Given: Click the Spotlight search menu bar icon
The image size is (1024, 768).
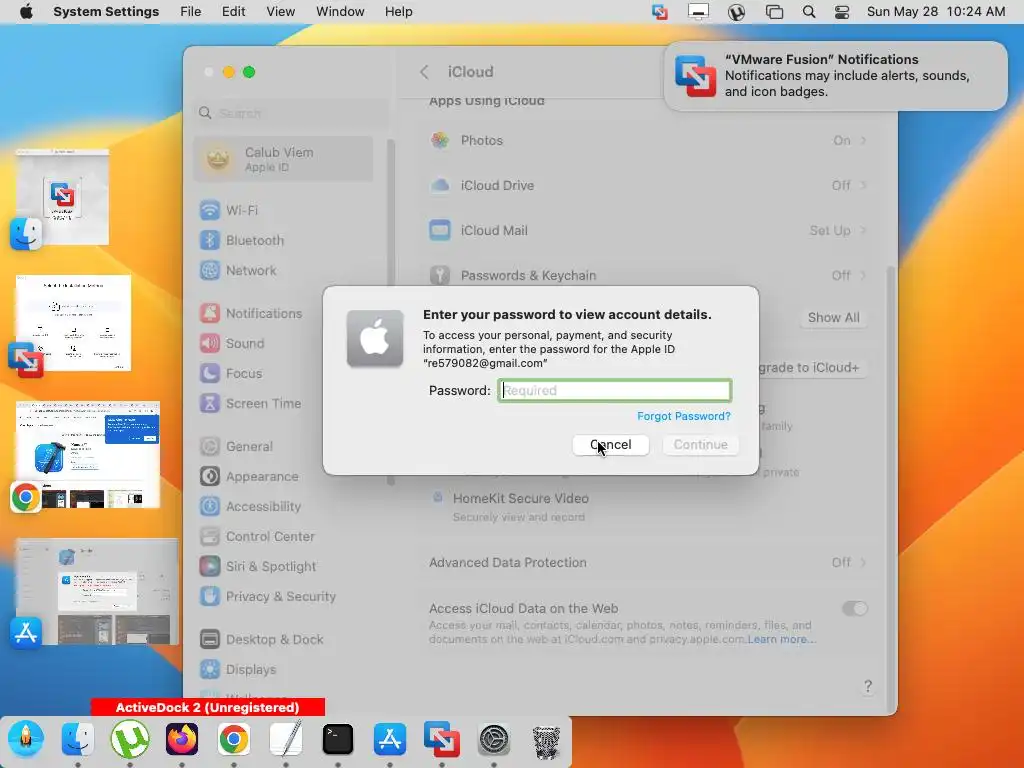Looking at the screenshot, I should tap(808, 12).
